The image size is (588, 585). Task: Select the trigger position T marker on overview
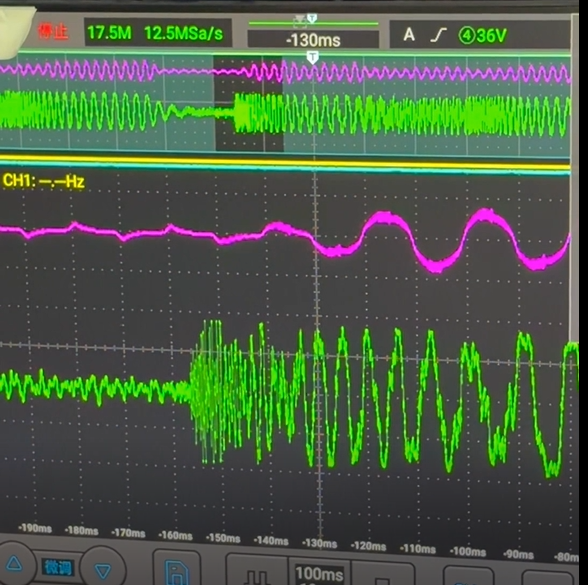pyautogui.click(x=312, y=58)
